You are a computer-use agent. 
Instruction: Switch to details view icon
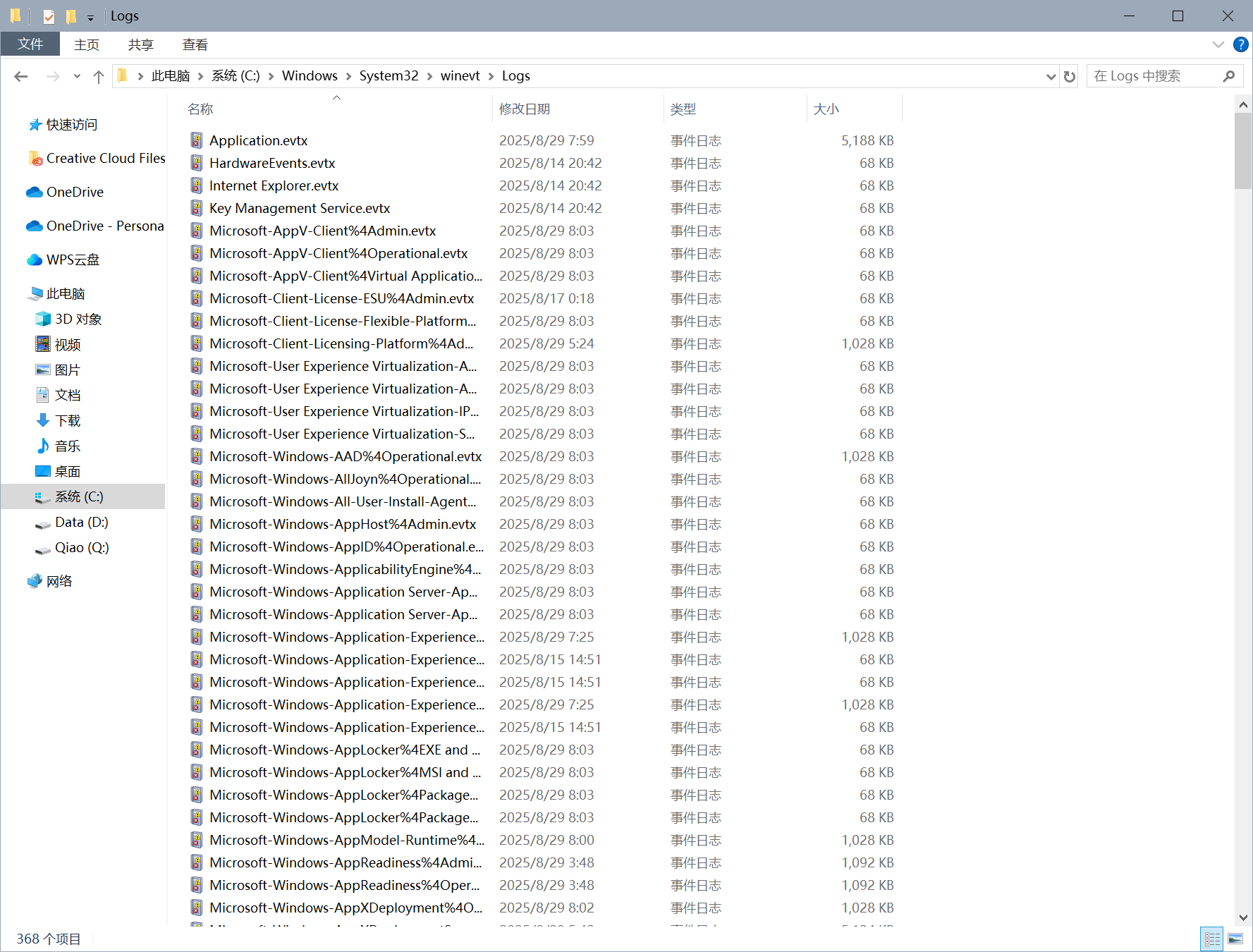pyautogui.click(x=1212, y=939)
